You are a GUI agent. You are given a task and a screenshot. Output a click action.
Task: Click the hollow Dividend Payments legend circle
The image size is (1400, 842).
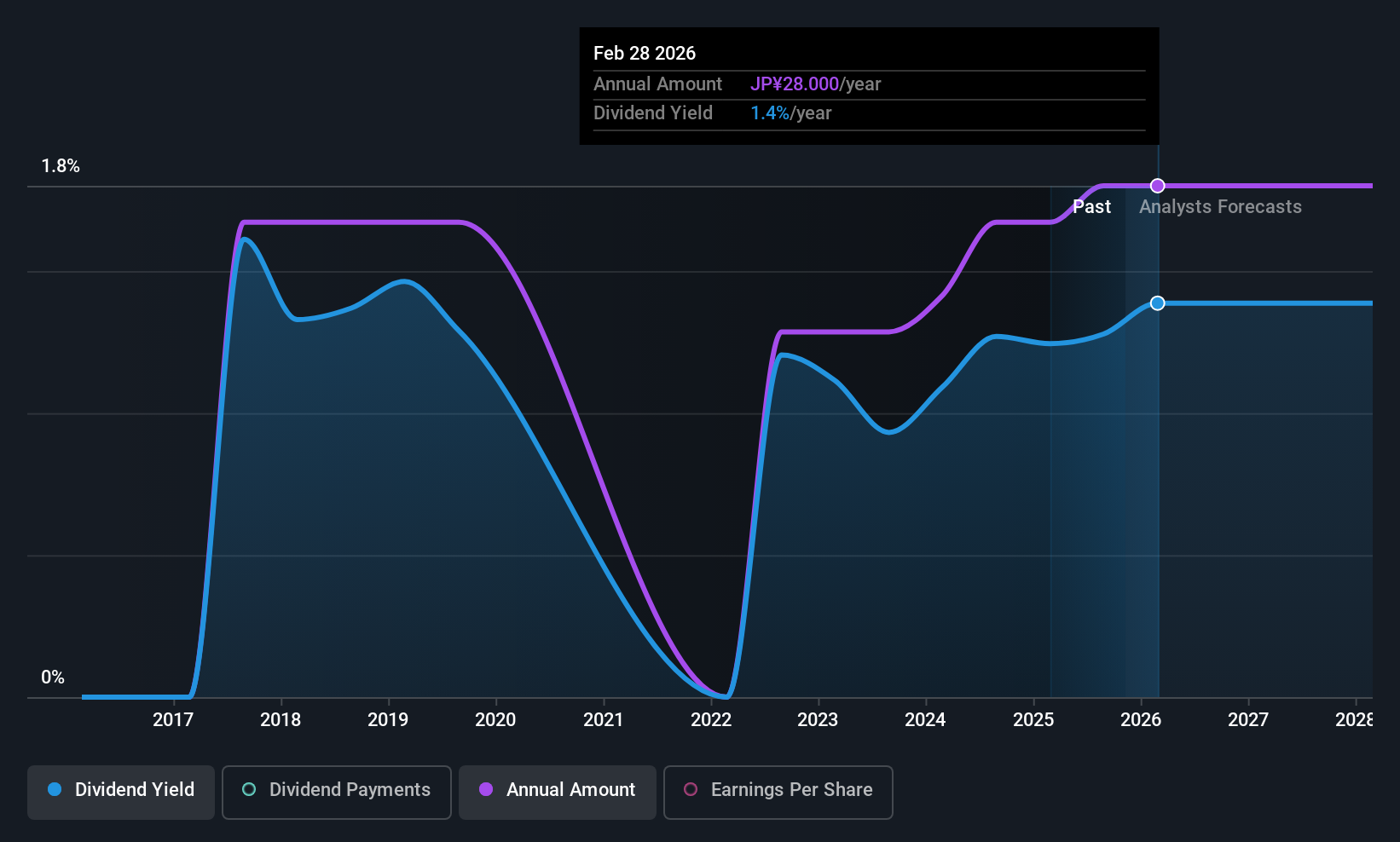pyautogui.click(x=249, y=789)
